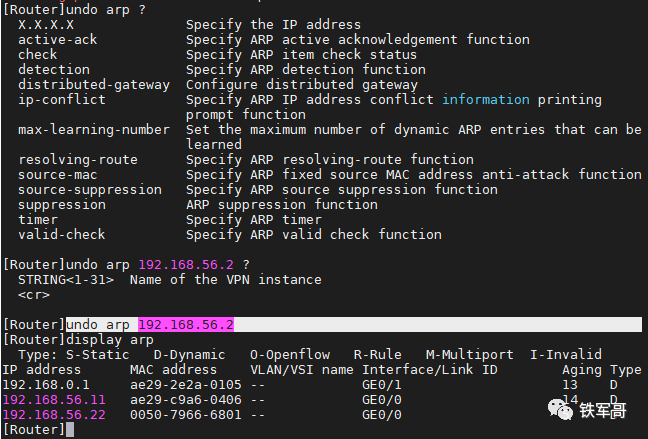648x439 pixels.
Task: Click IP address 192.168.56.22 in ARP table
Action: tap(54, 415)
